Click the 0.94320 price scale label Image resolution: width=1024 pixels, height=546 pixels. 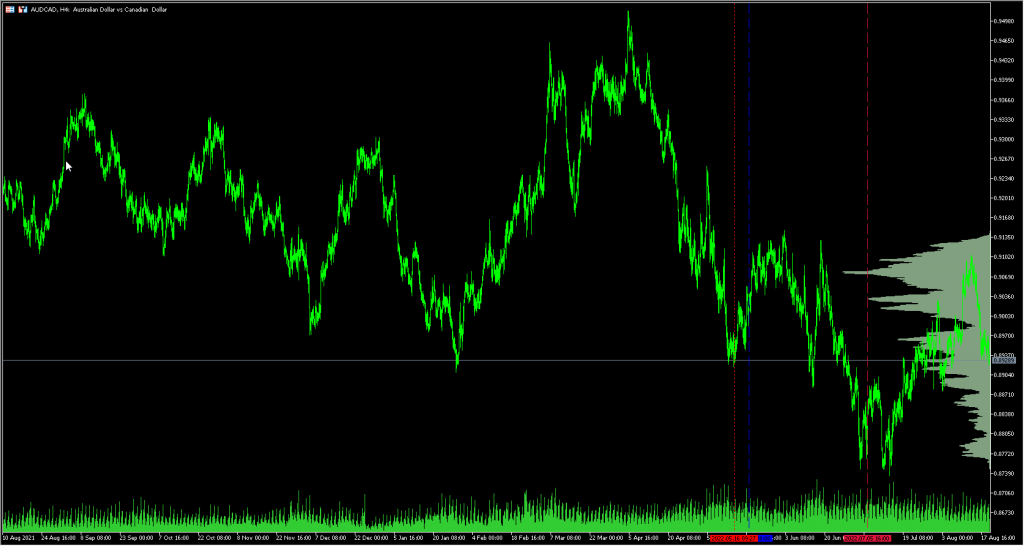coord(1003,61)
